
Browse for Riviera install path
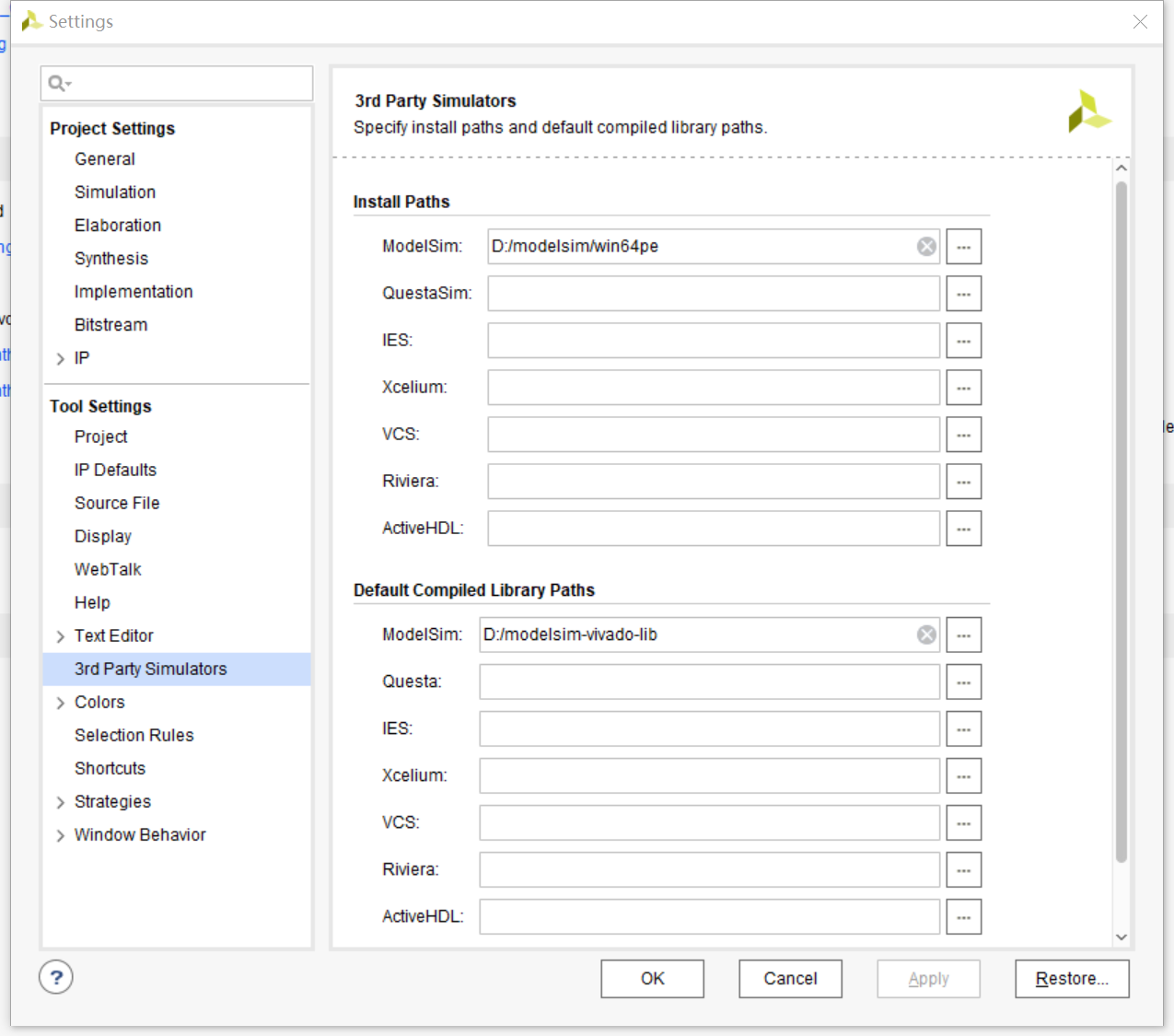click(963, 482)
